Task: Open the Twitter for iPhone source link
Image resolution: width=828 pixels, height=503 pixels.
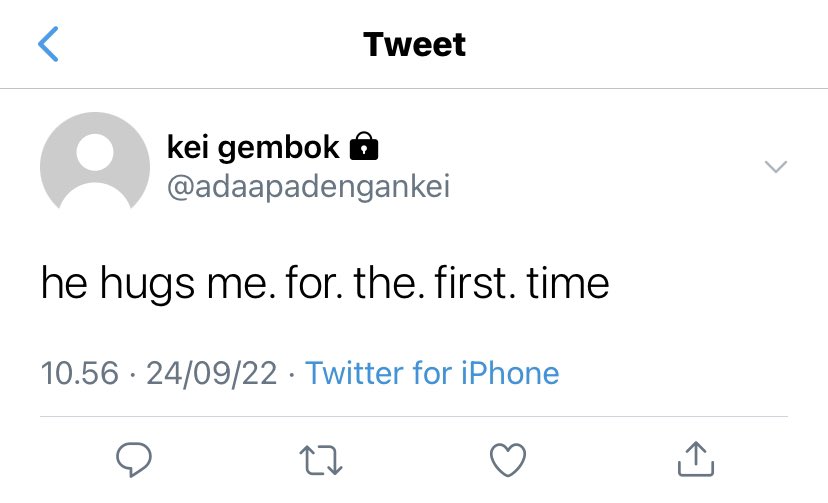Action: tap(432, 373)
